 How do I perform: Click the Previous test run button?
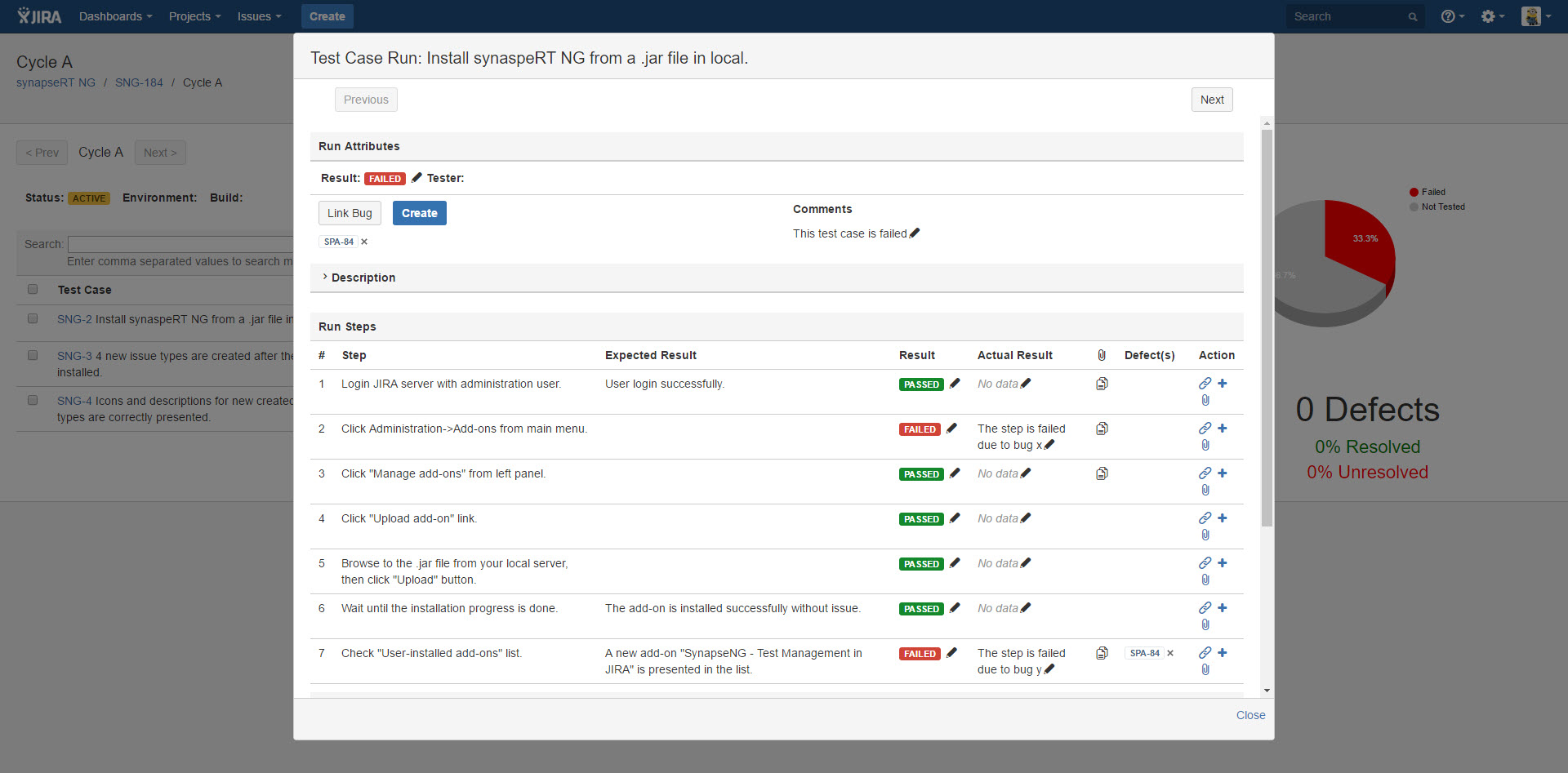pos(366,100)
